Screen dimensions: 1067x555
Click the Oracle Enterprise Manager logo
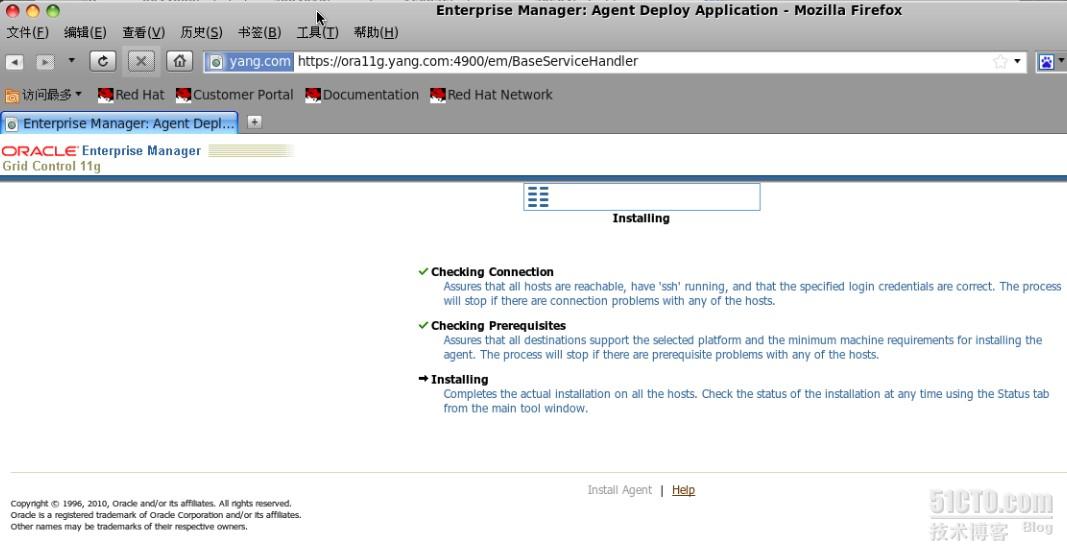coord(101,151)
